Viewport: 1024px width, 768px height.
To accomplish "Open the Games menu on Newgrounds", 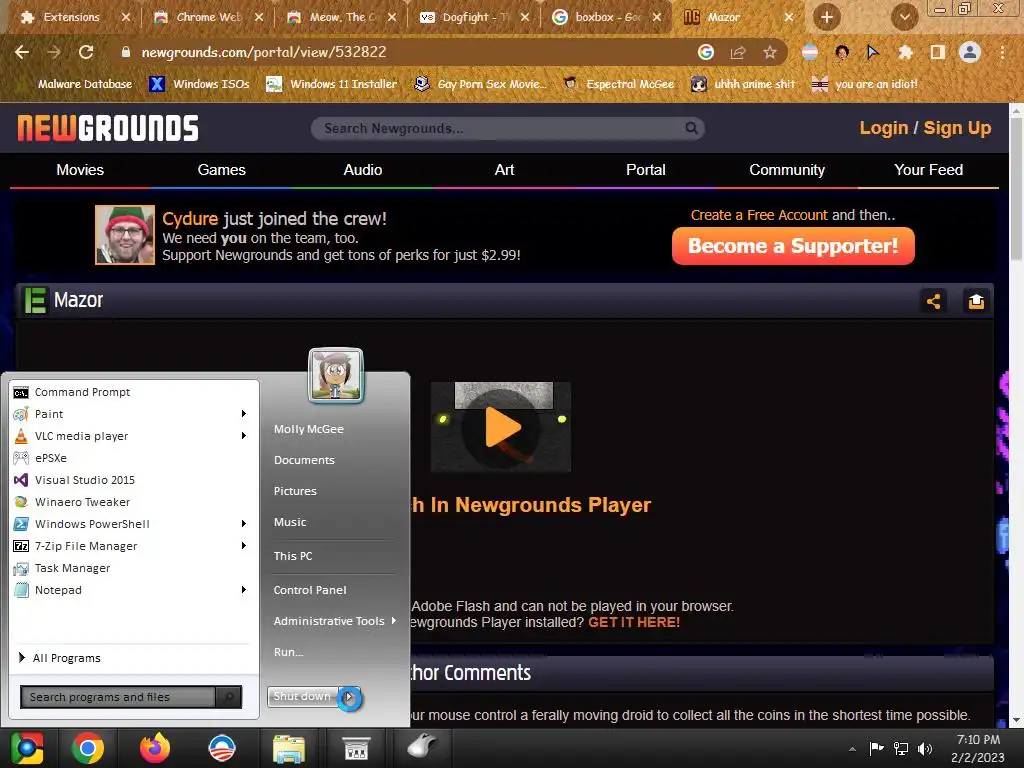I will point(221,170).
